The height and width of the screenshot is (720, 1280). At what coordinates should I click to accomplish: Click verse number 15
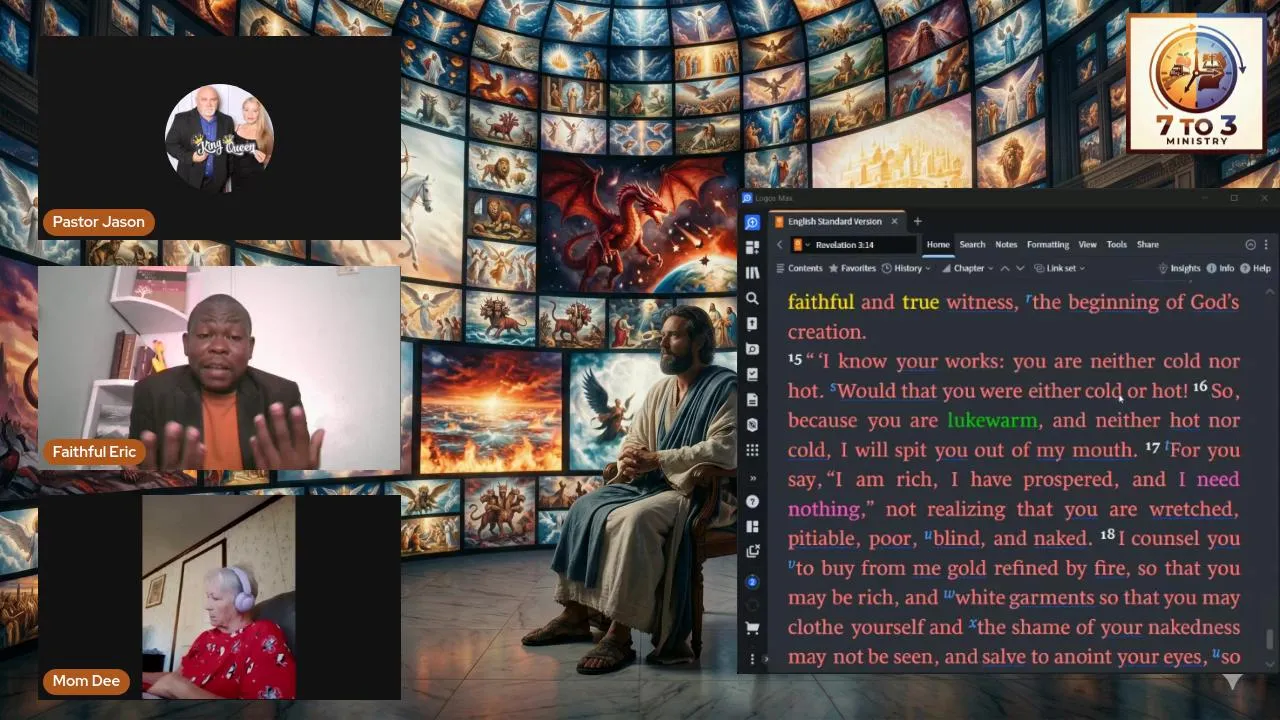click(x=795, y=358)
